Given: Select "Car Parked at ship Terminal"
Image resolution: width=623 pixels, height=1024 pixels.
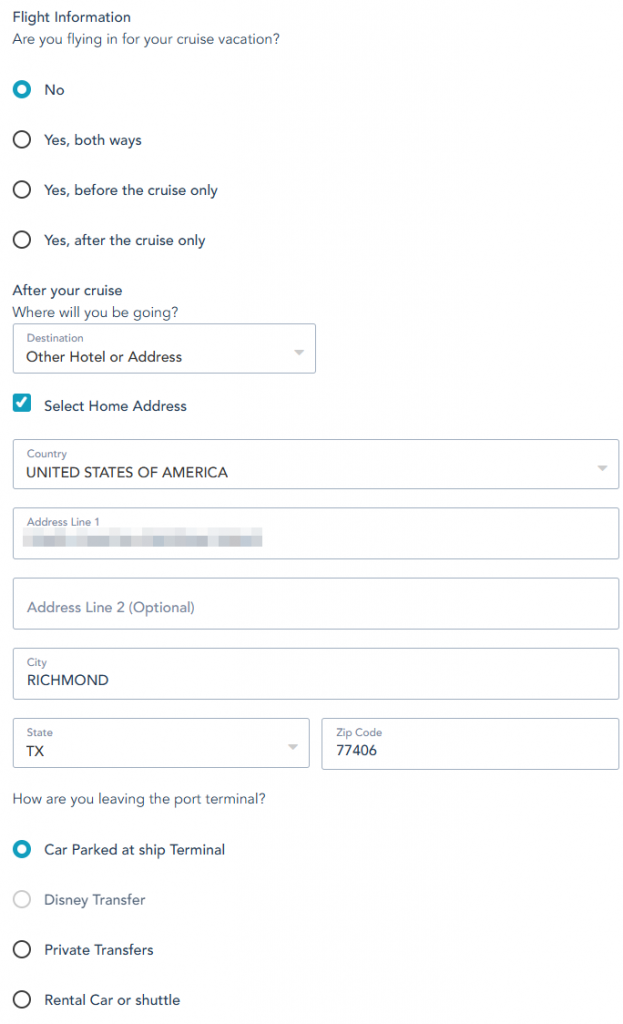Looking at the screenshot, I should click(x=22, y=850).
